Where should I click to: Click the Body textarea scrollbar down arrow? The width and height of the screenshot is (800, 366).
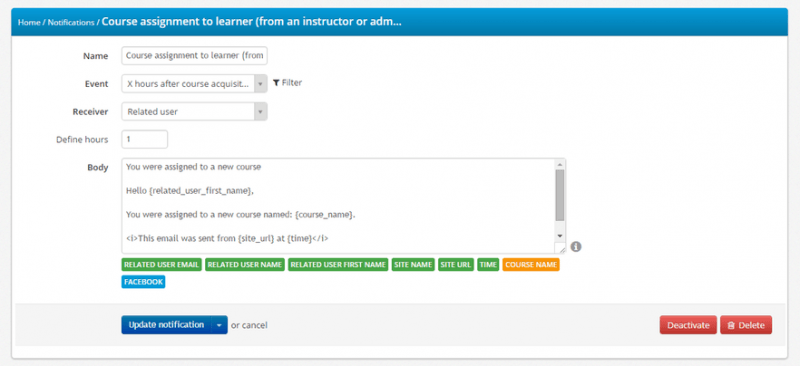click(x=560, y=236)
